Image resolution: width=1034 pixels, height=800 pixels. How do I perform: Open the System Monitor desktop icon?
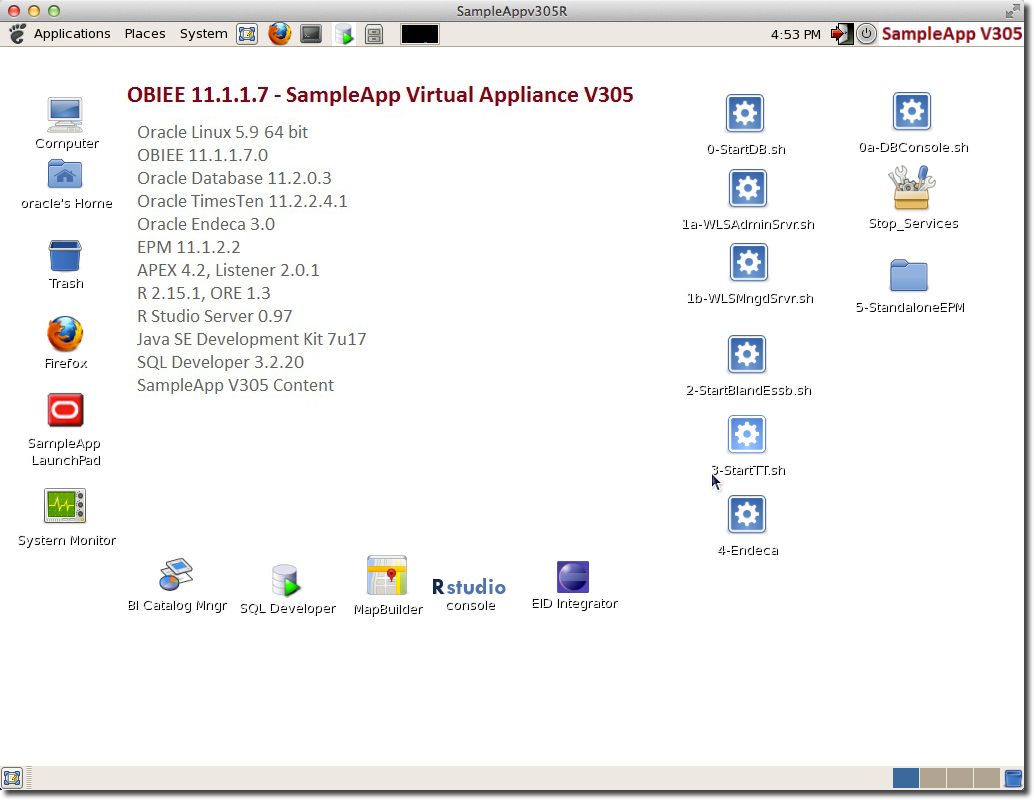point(66,507)
